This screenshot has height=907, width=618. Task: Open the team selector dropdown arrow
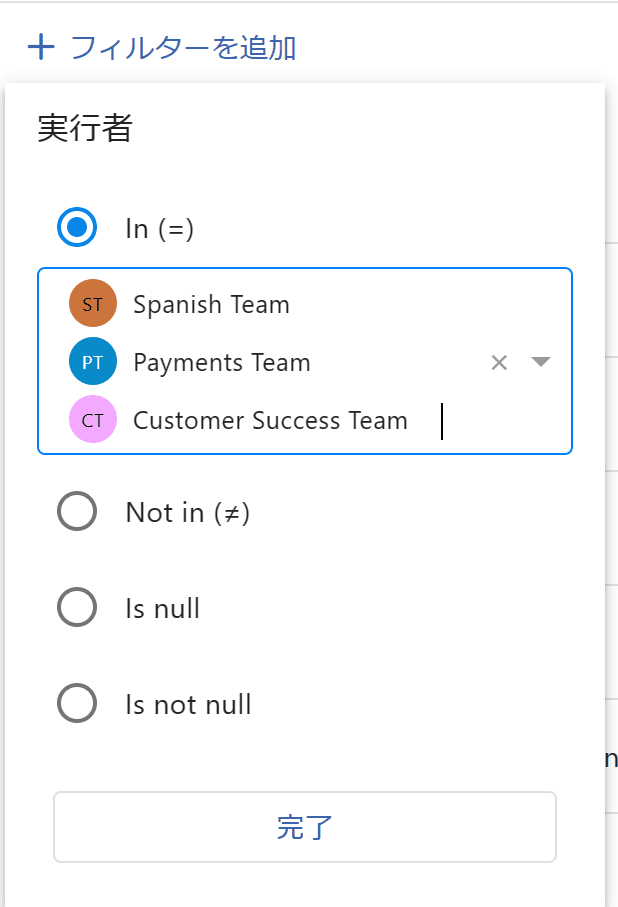[x=541, y=362]
